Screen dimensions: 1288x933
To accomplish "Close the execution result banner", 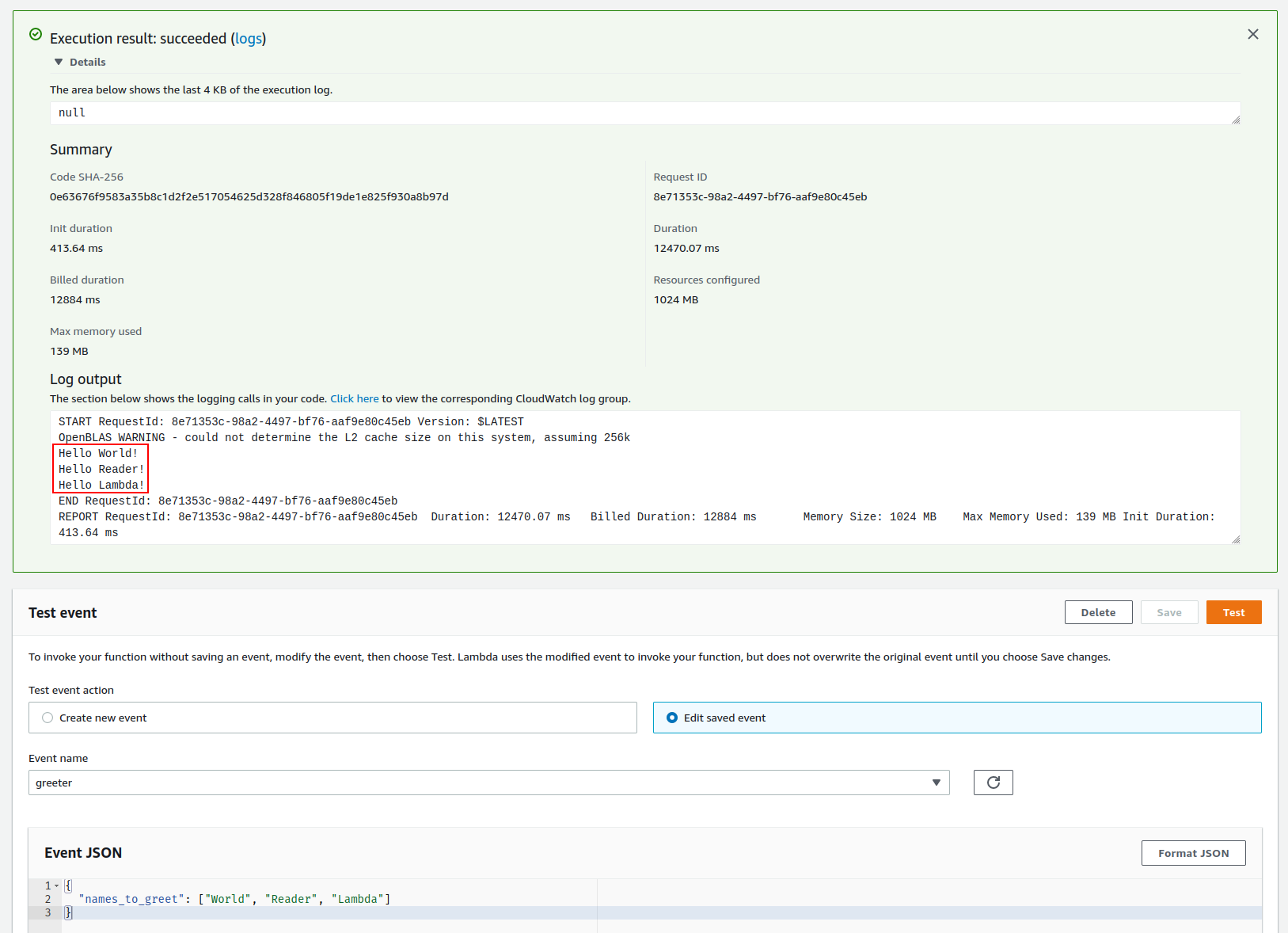I will click(1252, 34).
